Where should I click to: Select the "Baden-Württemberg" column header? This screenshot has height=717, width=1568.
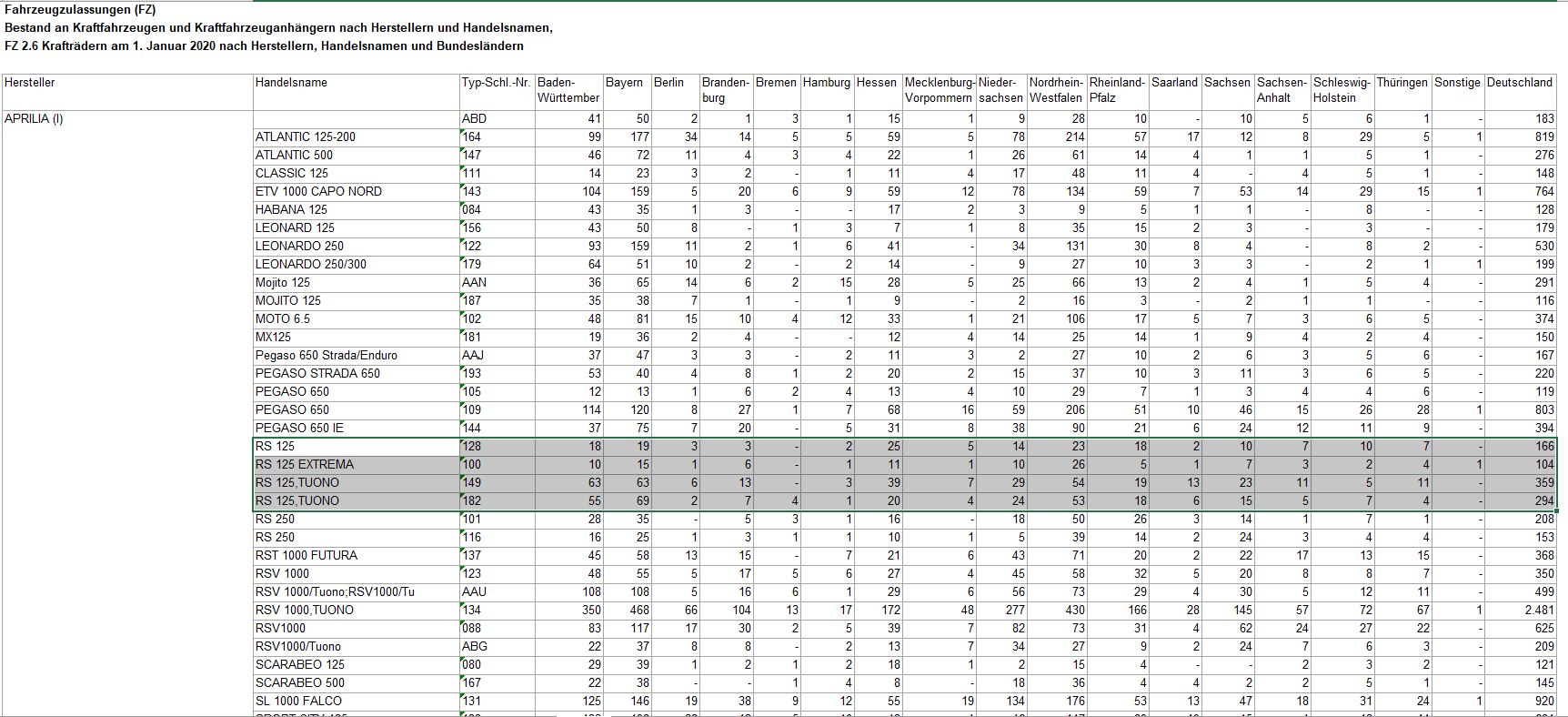(568, 90)
